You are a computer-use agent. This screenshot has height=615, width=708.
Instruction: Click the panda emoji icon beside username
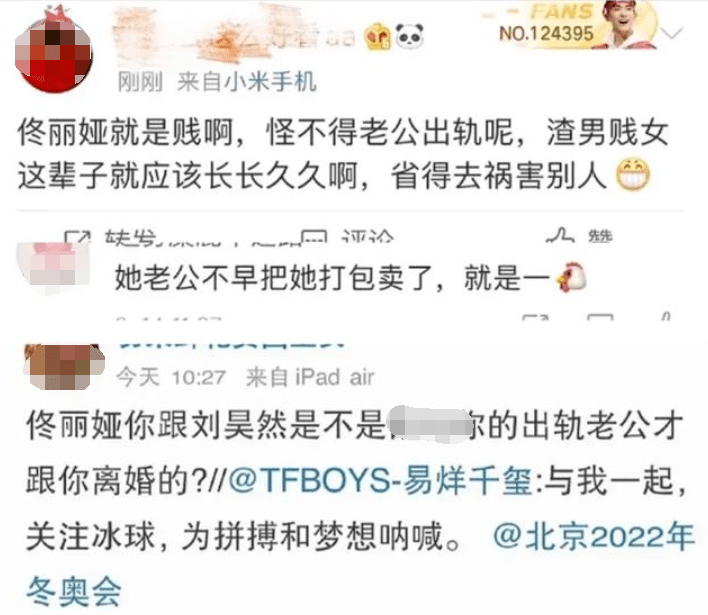pyautogui.click(x=410, y=36)
